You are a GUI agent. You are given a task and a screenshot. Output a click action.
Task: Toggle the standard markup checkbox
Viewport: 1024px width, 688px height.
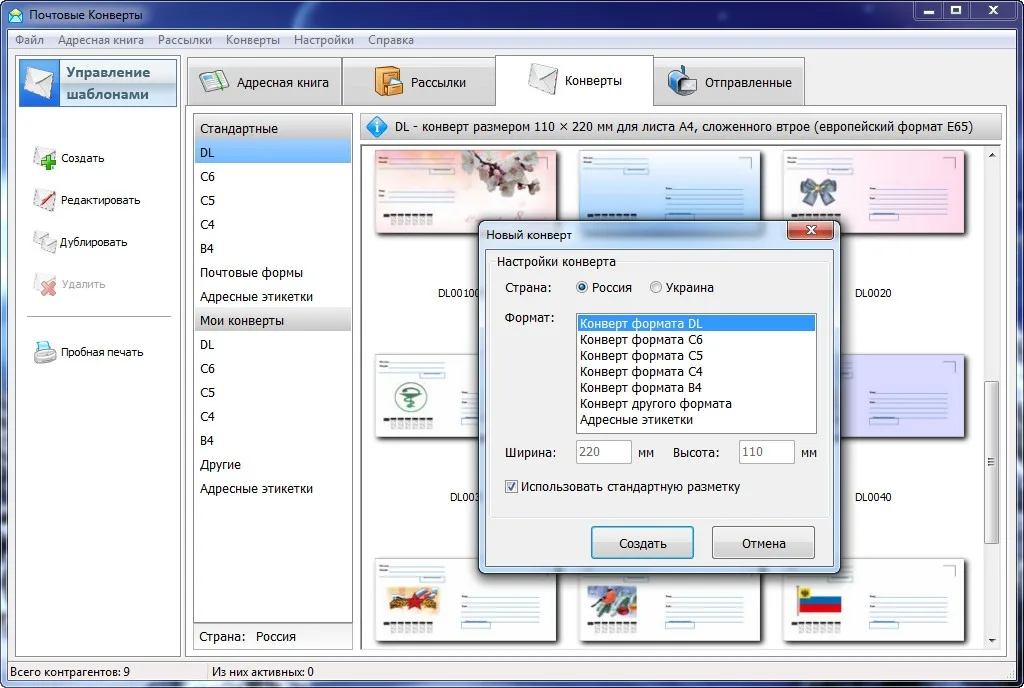coord(512,487)
